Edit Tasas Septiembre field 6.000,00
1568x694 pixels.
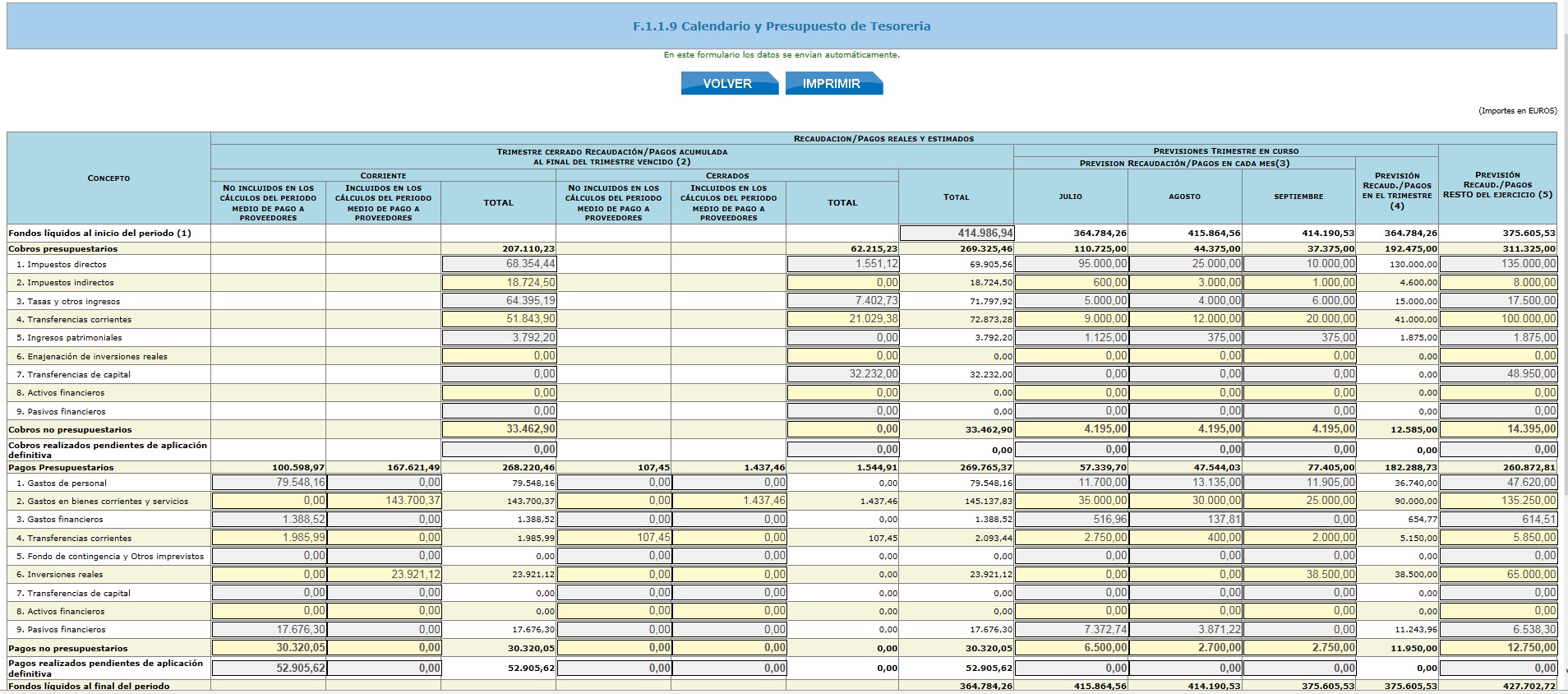1299,301
